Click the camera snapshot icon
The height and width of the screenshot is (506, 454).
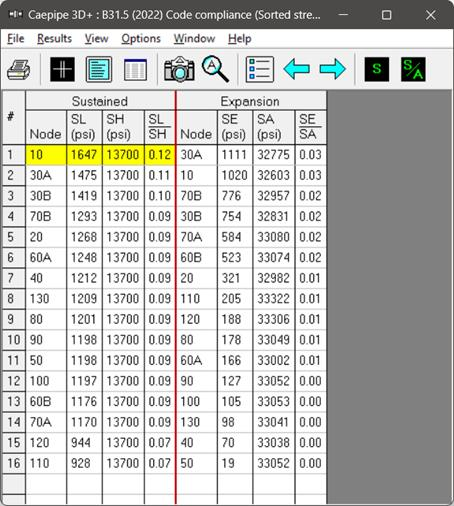179,69
